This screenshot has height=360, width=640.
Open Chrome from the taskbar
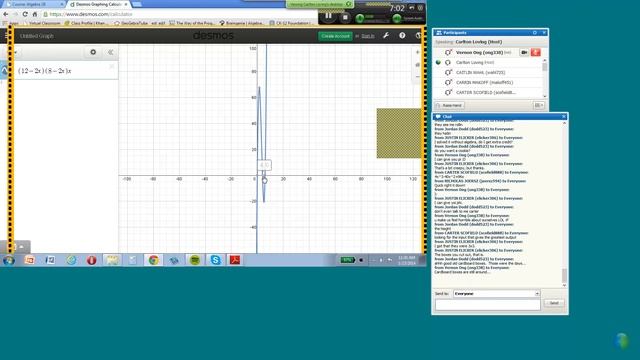[x=153, y=260]
